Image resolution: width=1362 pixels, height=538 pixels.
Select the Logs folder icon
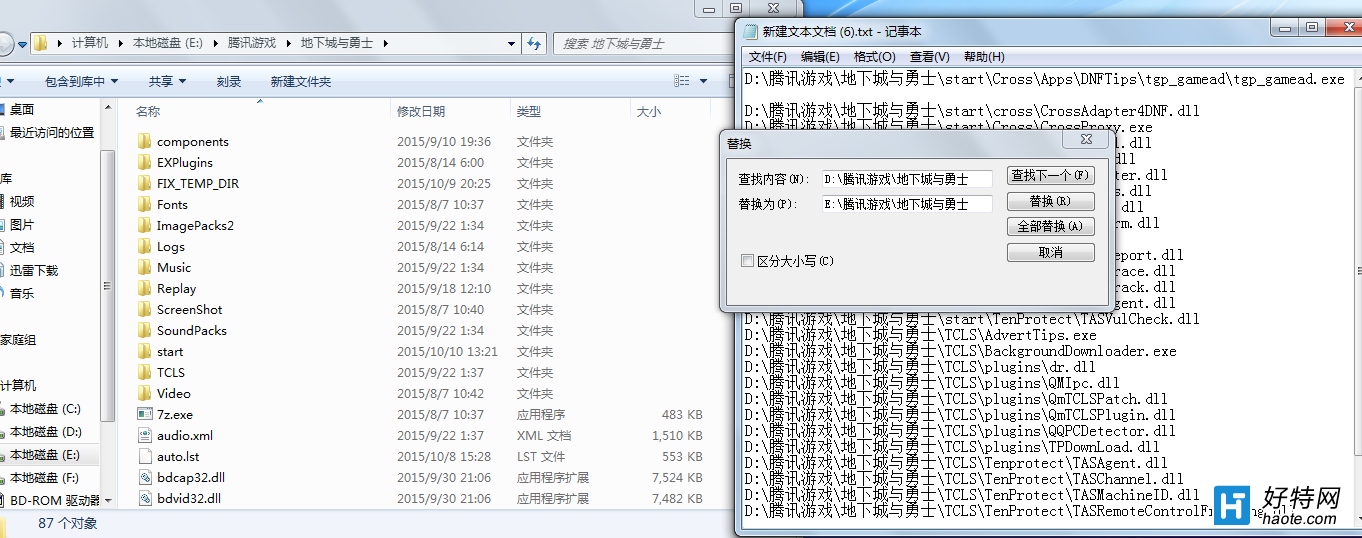click(x=144, y=247)
